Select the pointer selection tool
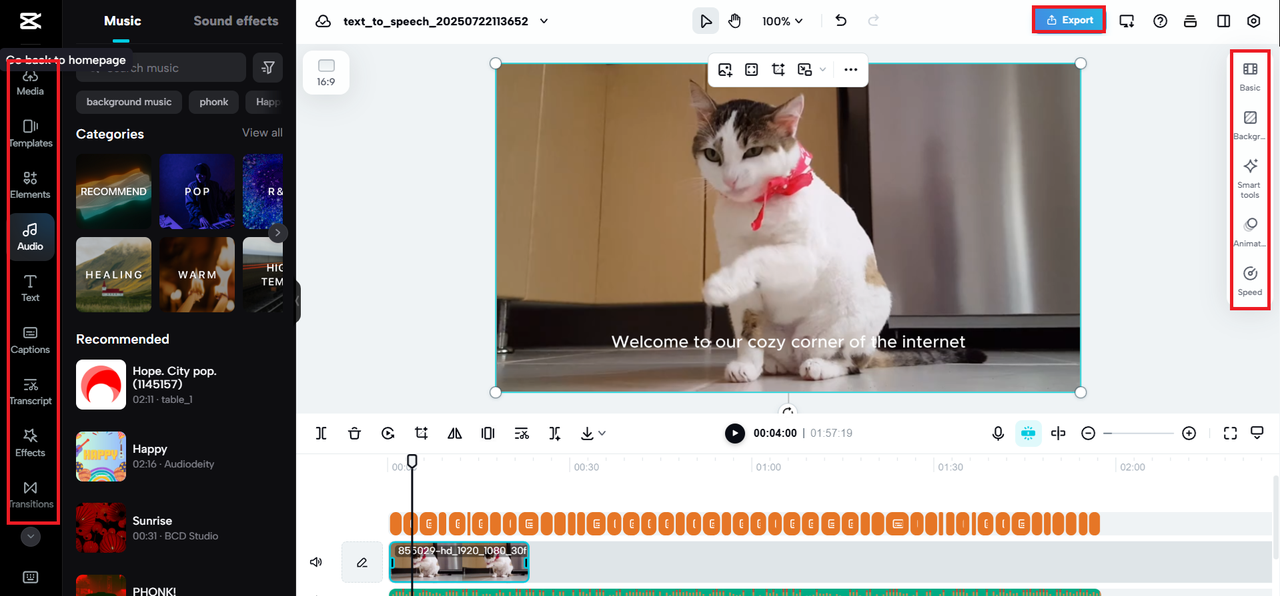 [706, 21]
